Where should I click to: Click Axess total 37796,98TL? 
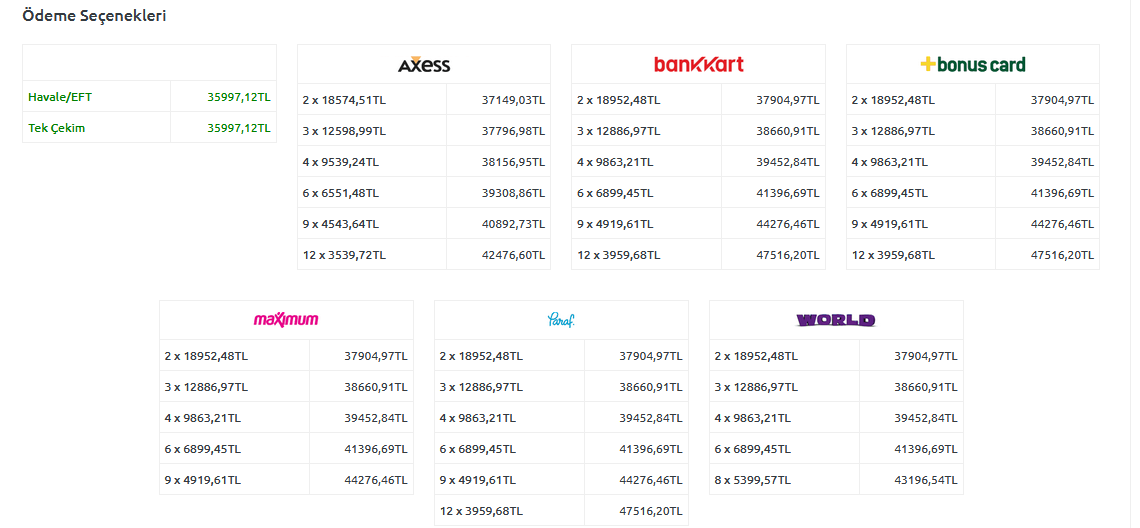pyautogui.click(x=513, y=131)
